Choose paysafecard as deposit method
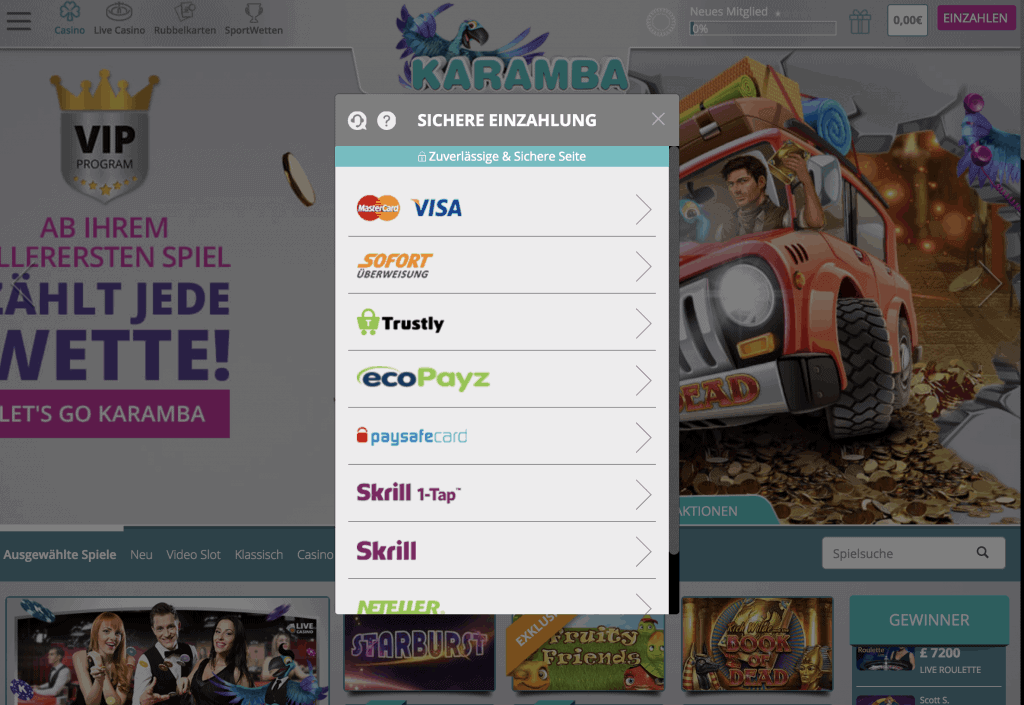 [502, 436]
